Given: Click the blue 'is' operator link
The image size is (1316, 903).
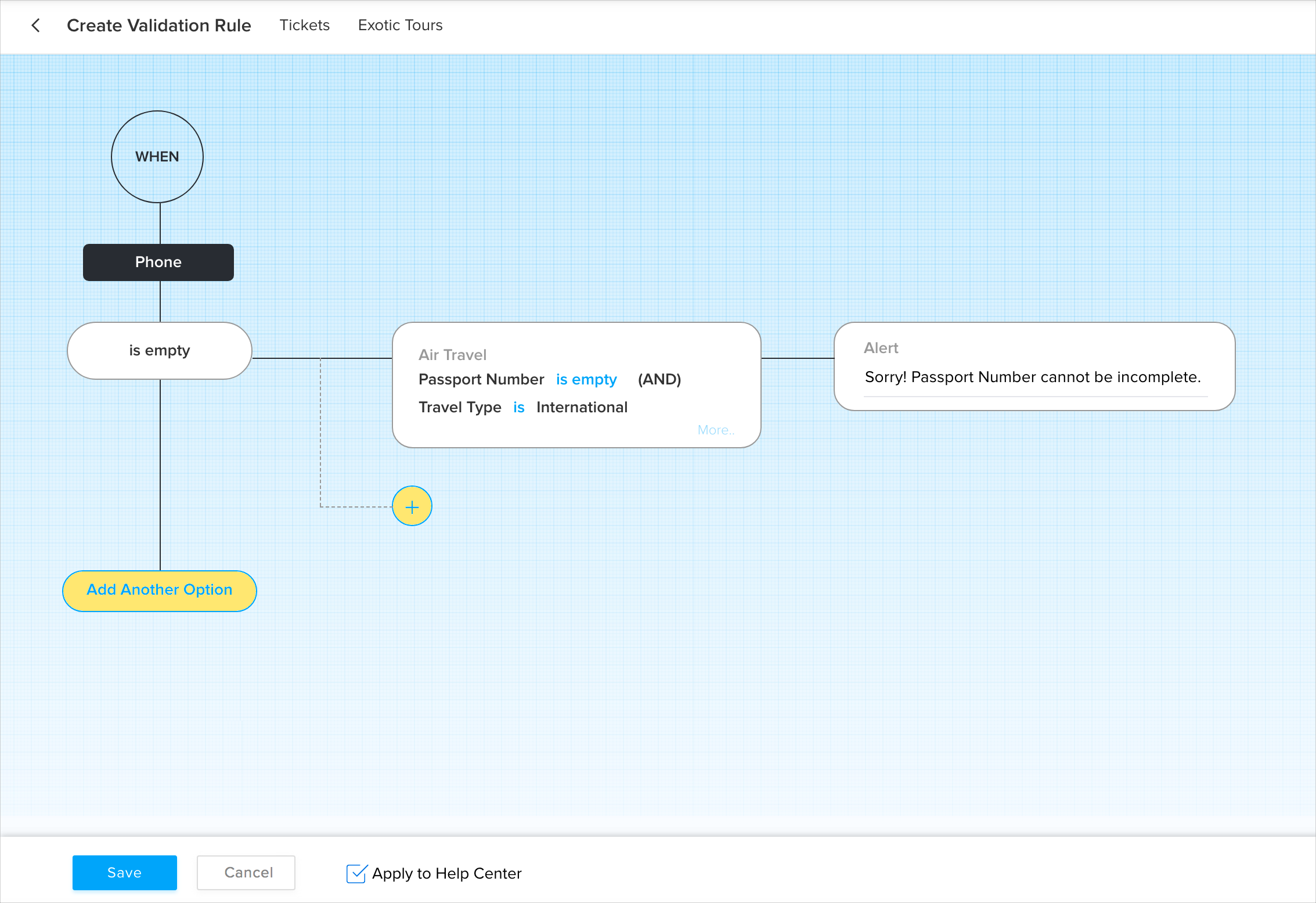Looking at the screenshot, I should [518, 408].
